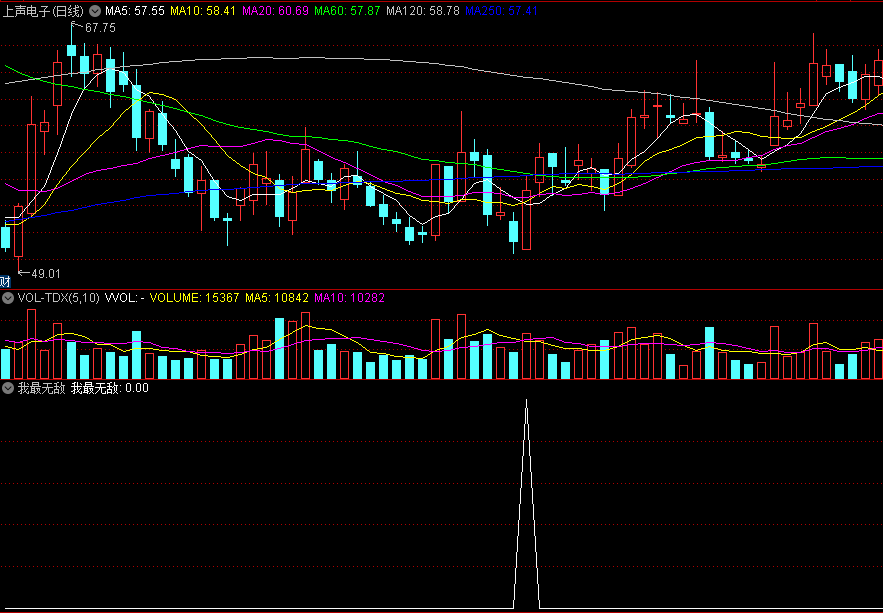
Task: Select the candlestick marked with the 49.01 low
Action: pyautogui.click(x=19, y=231)
